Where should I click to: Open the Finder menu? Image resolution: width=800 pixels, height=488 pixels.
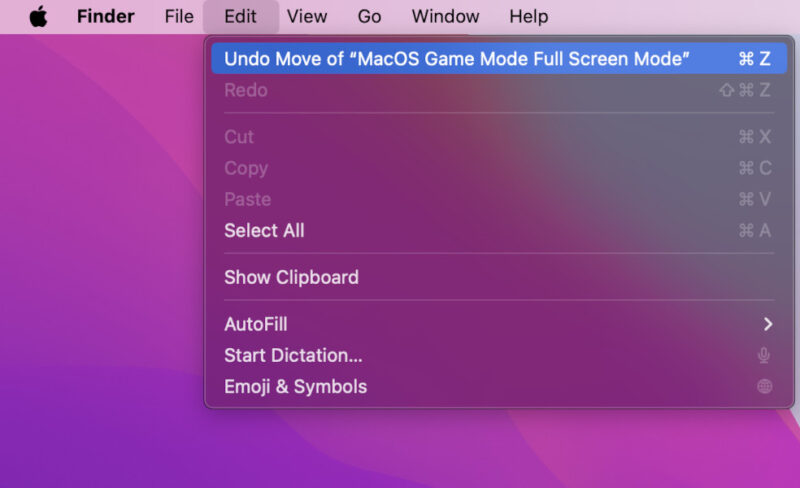(106, 16)
